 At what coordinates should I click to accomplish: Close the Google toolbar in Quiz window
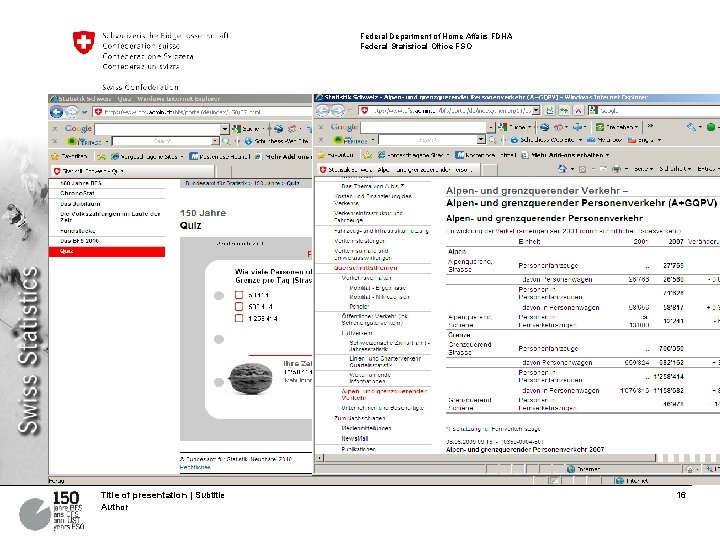point(55,129)
